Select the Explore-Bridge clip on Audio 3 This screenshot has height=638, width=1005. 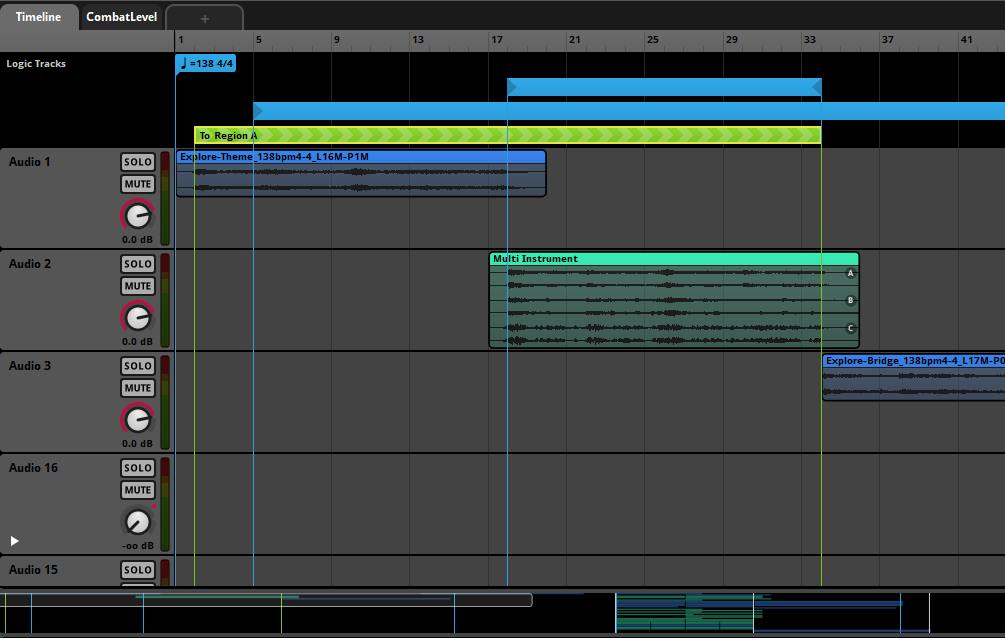pos(913,378)
